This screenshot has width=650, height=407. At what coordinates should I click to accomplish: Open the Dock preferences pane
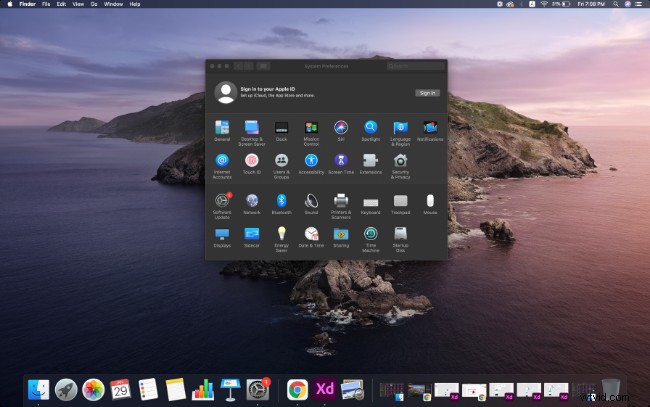tap(281, 128)
